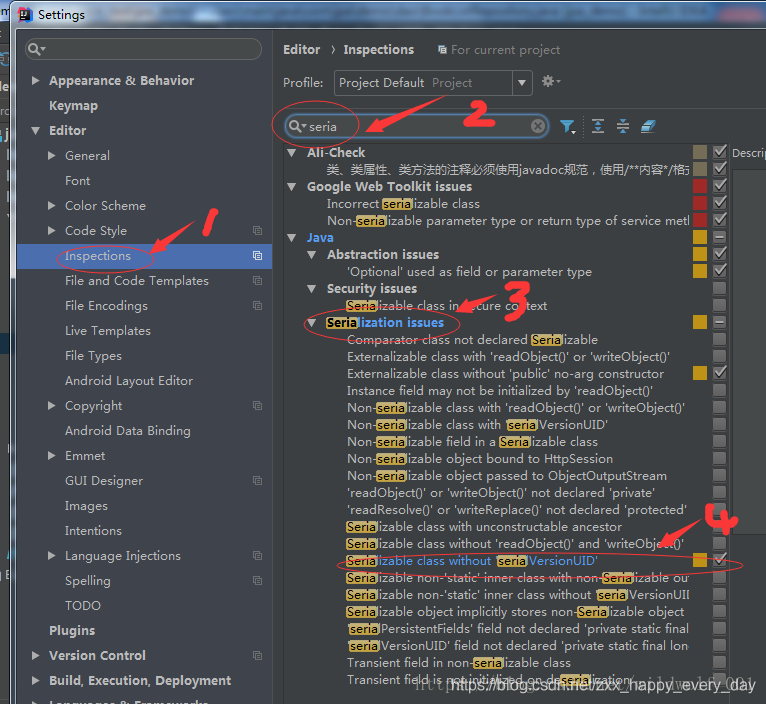Open the Intentions settings page
The width and height of the screenshot is (766, 704).
pos(93,531)
